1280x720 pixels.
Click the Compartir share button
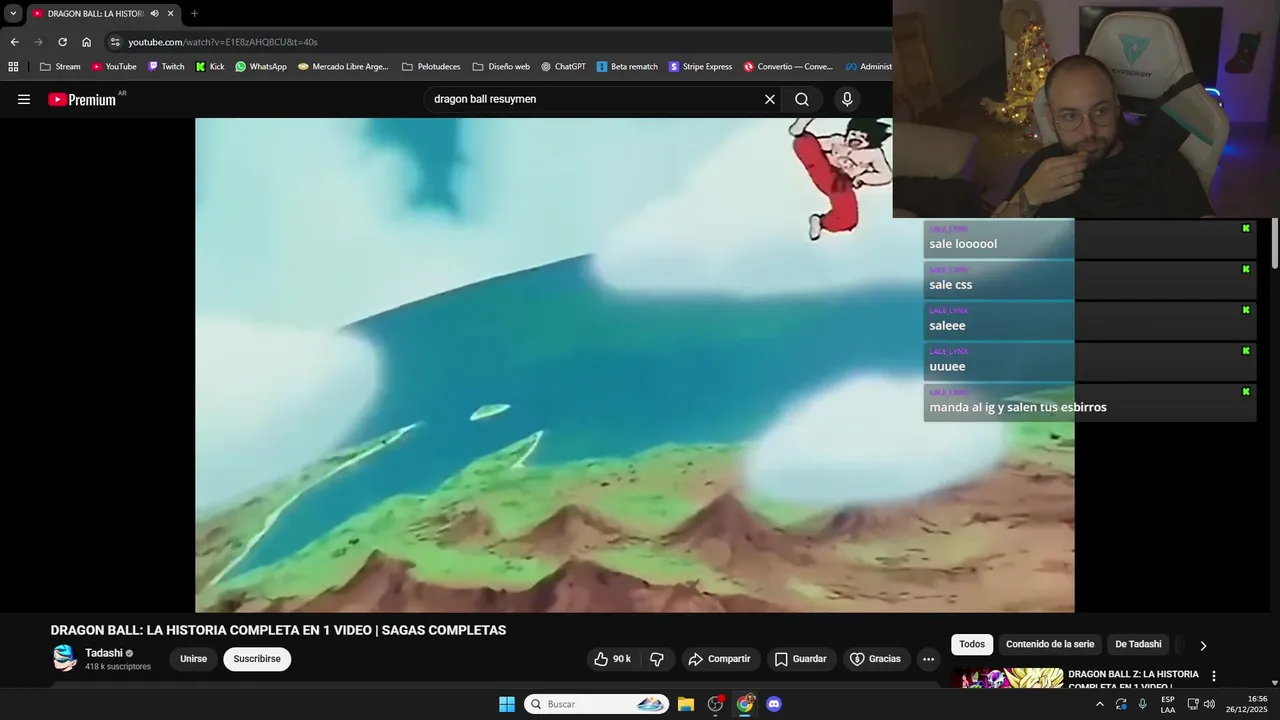pos(720,659)
